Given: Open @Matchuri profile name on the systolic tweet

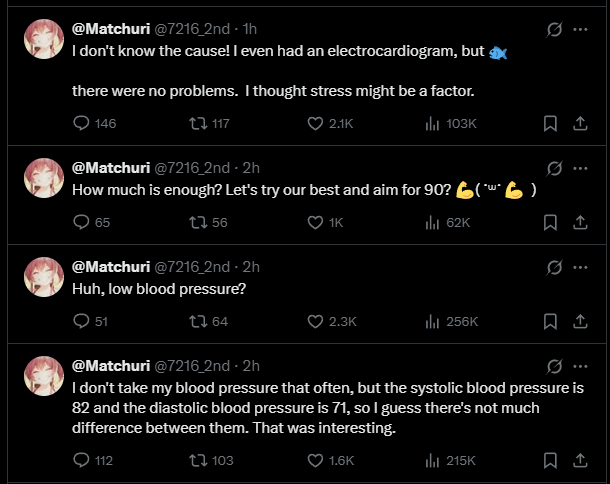Looking at the screenshot, I should click(110, 365).
